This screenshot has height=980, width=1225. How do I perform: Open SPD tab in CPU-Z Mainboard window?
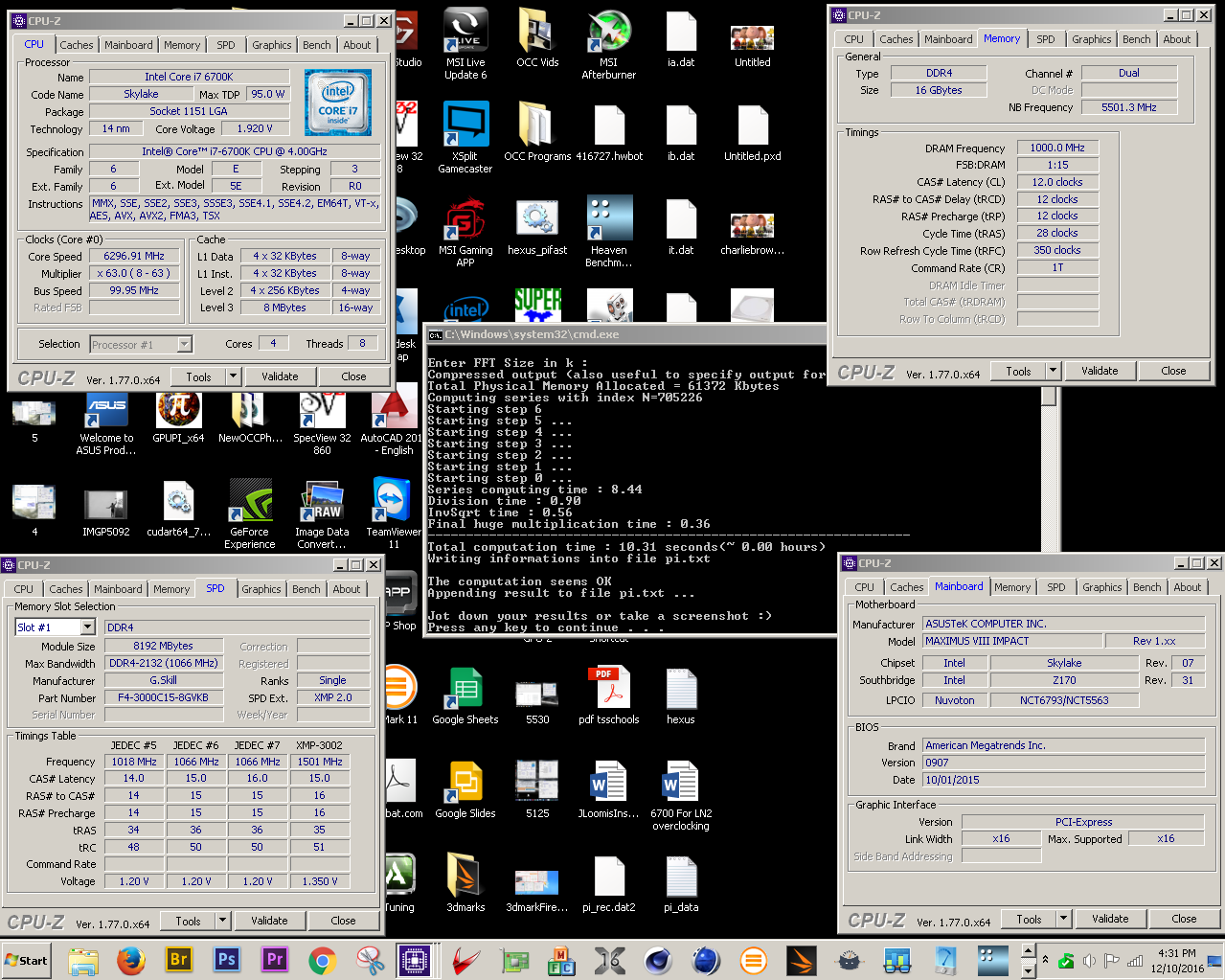(1056, 587)
